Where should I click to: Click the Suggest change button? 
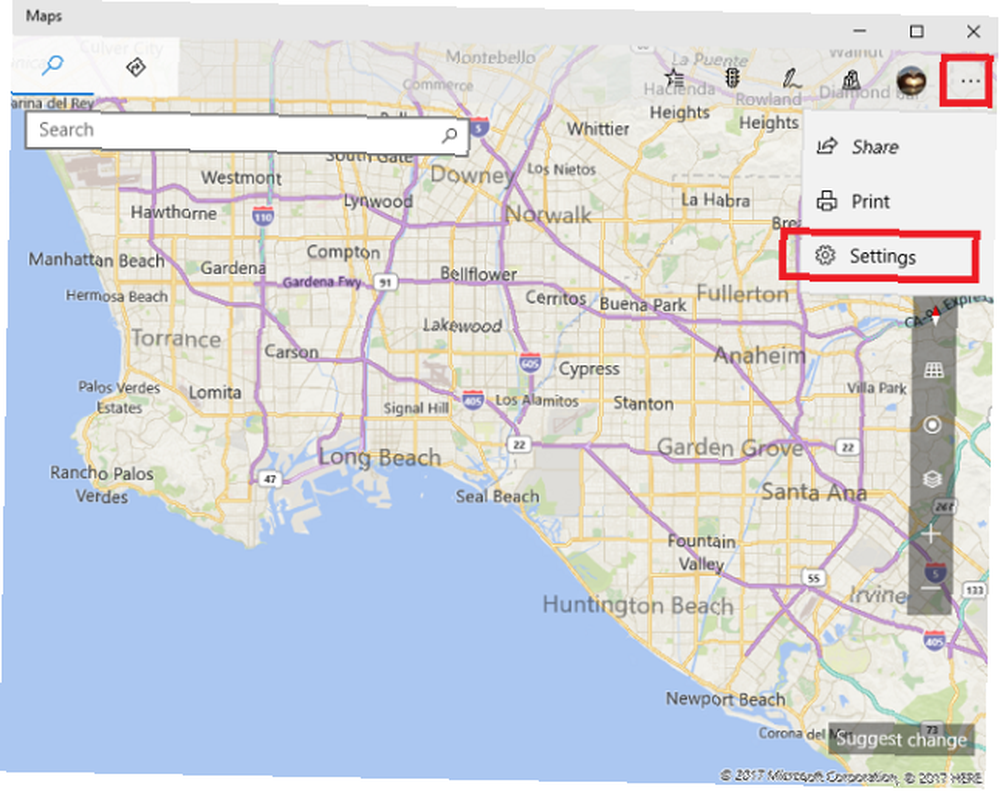901,739
